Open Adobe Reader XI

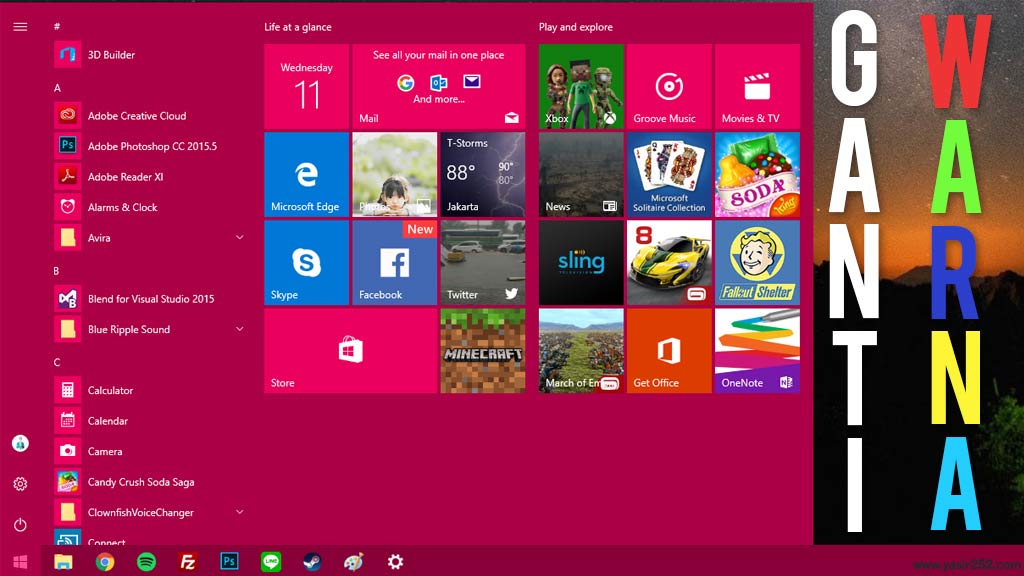151,177
